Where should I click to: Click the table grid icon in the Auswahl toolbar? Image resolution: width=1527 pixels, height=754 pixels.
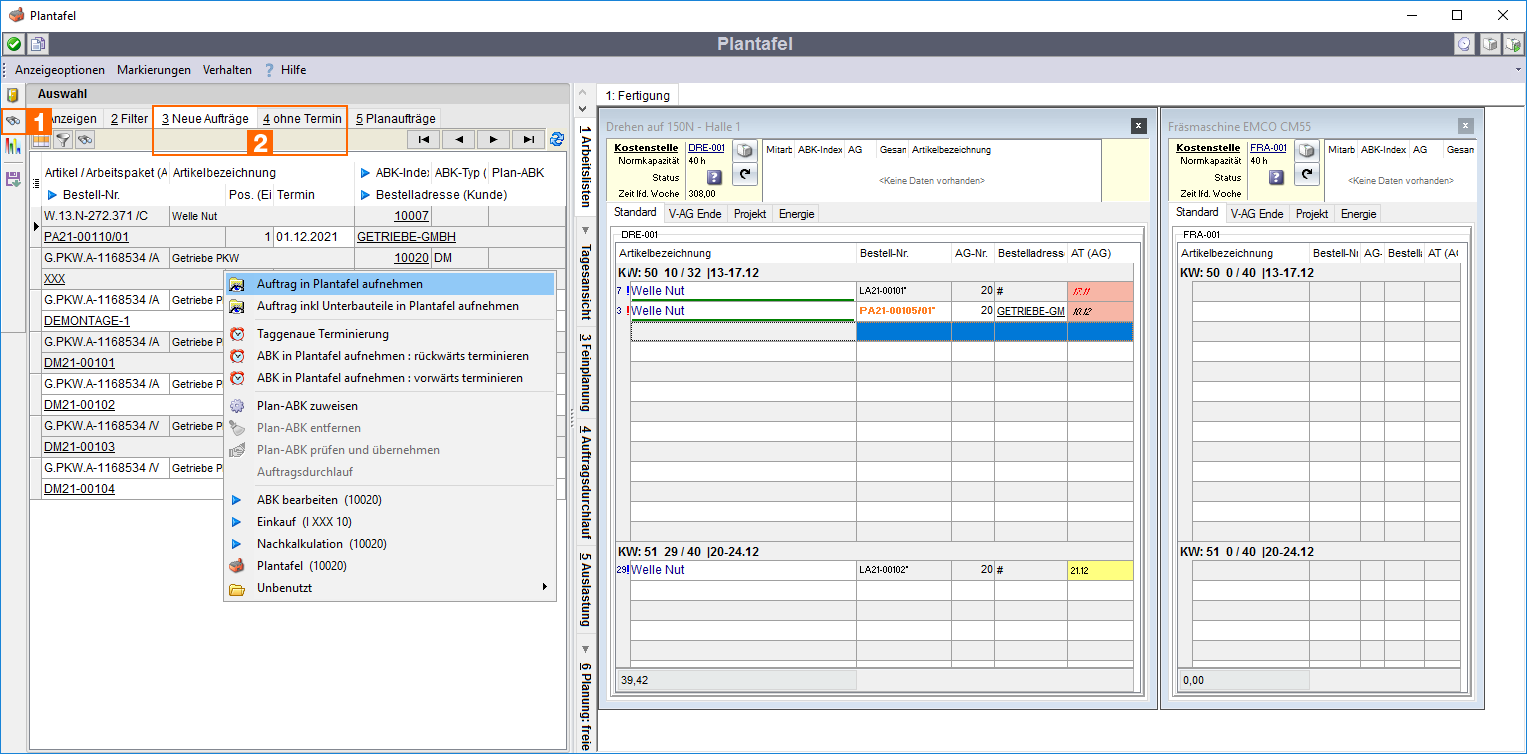click(x=41, y=140)
